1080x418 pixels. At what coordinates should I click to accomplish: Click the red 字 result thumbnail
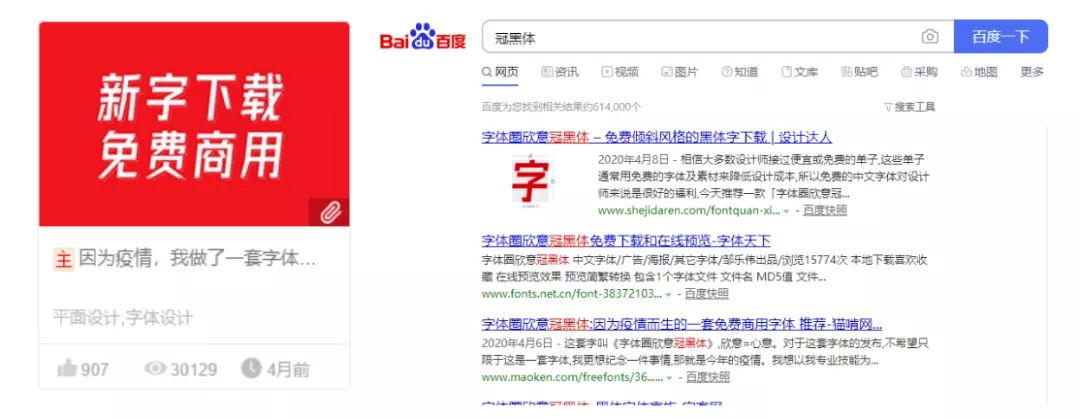point(532,180)
